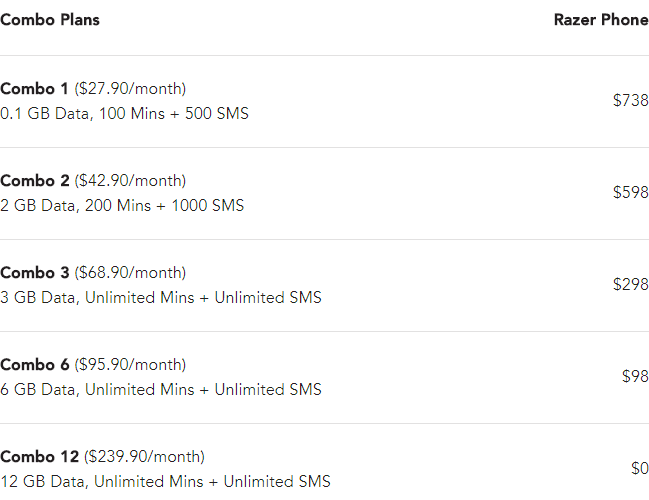Screen dimensions: 649x500
Task: Click the Razer Phone column header
Action: (601, 20)
